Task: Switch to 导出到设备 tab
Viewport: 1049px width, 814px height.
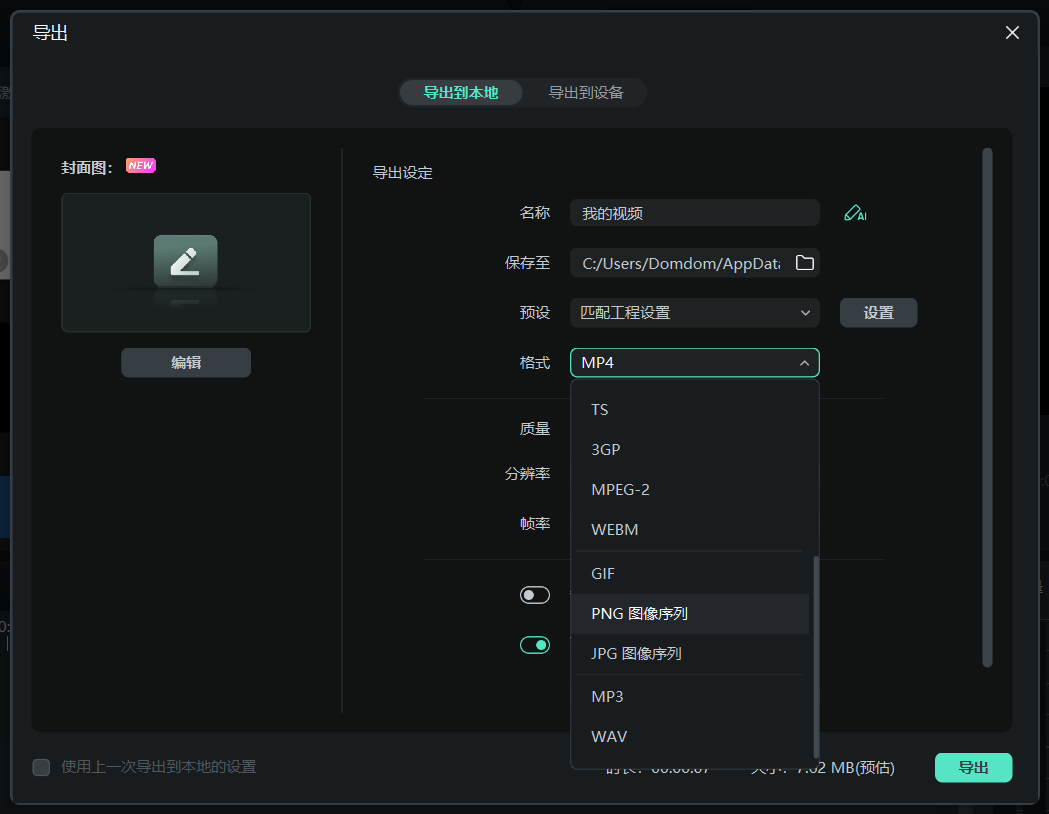Action: (586, 92)
